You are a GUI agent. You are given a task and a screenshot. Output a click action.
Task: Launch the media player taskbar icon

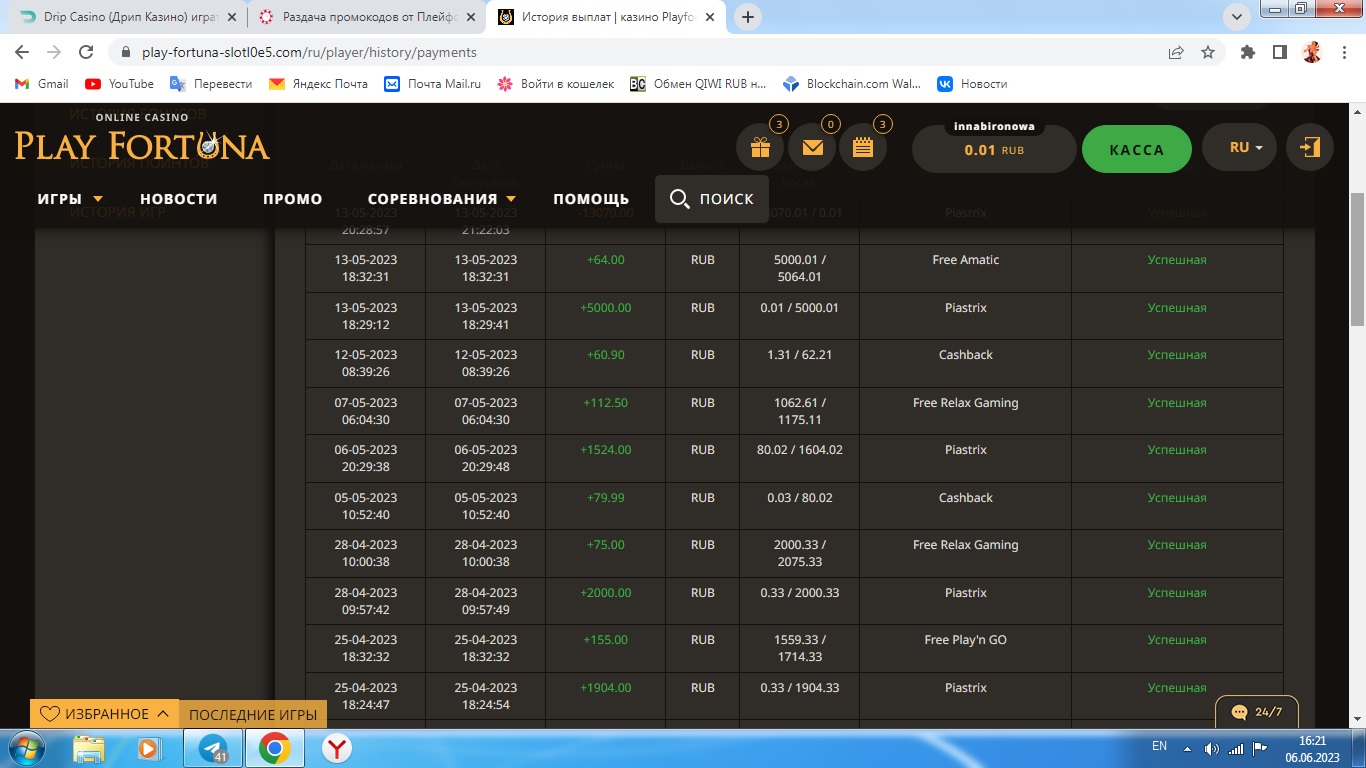coord(149,748)
